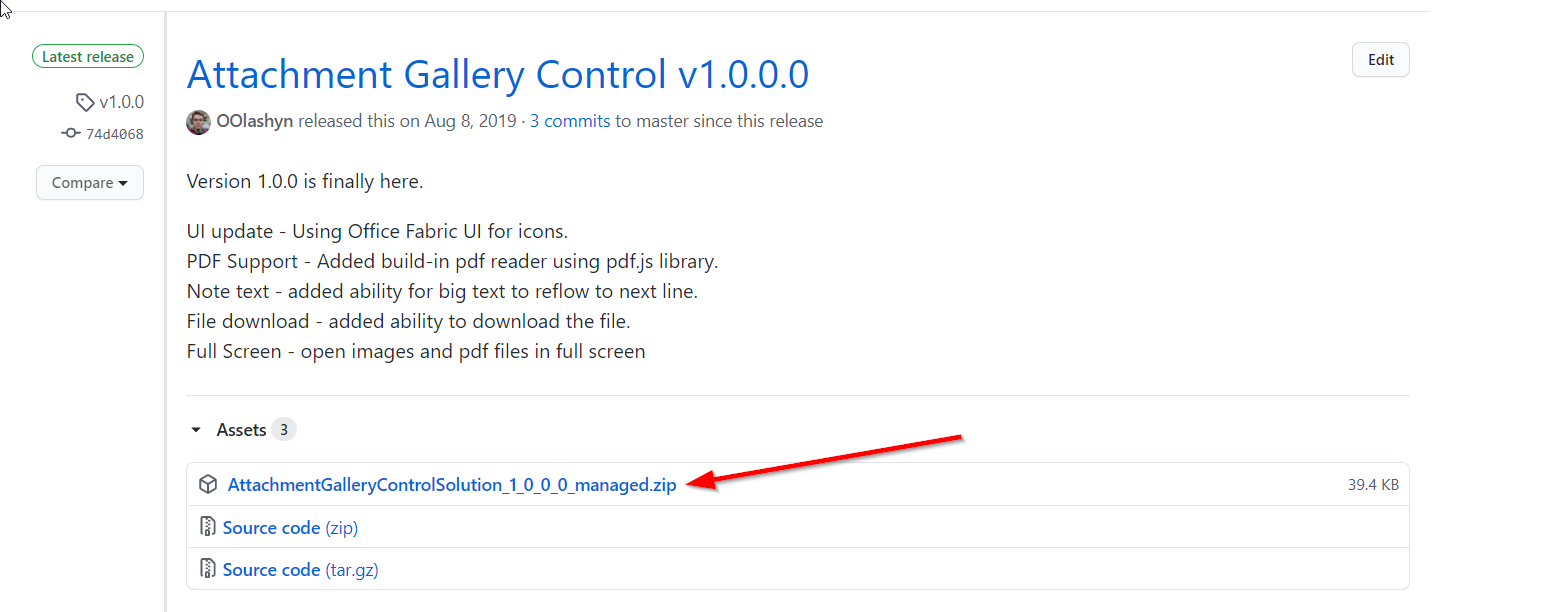1558x612 pixels.
Task: Click the tag icon next to v1.0.0
Action: (86, 101)
